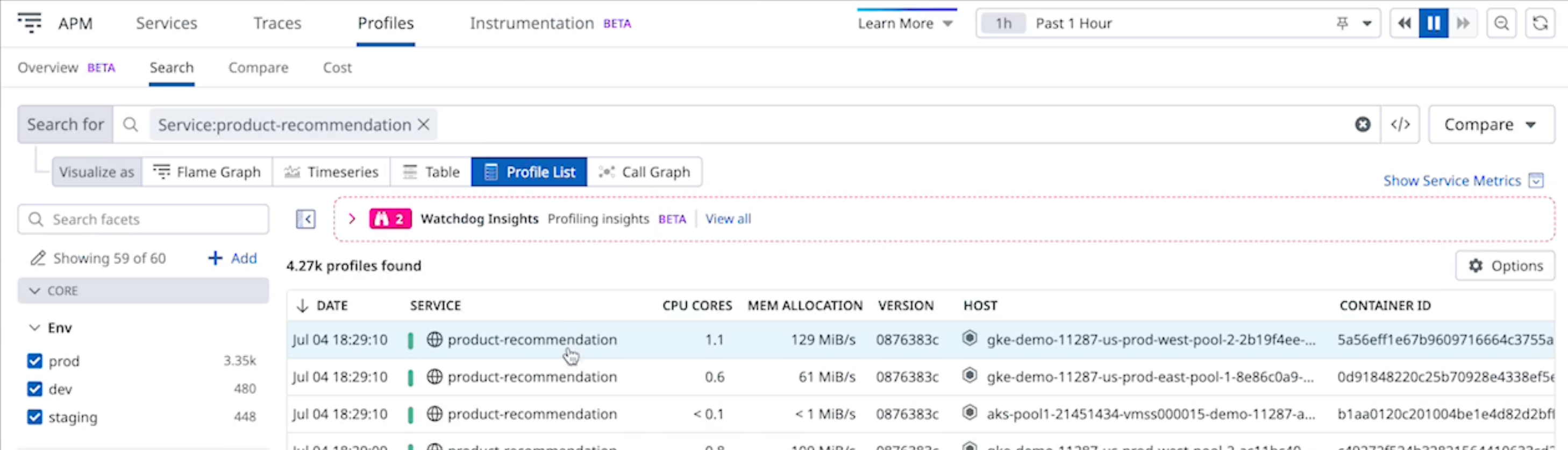This screenshot has height=450, width=1568.
Task: Clear the entire search query
Action: 1362,124
